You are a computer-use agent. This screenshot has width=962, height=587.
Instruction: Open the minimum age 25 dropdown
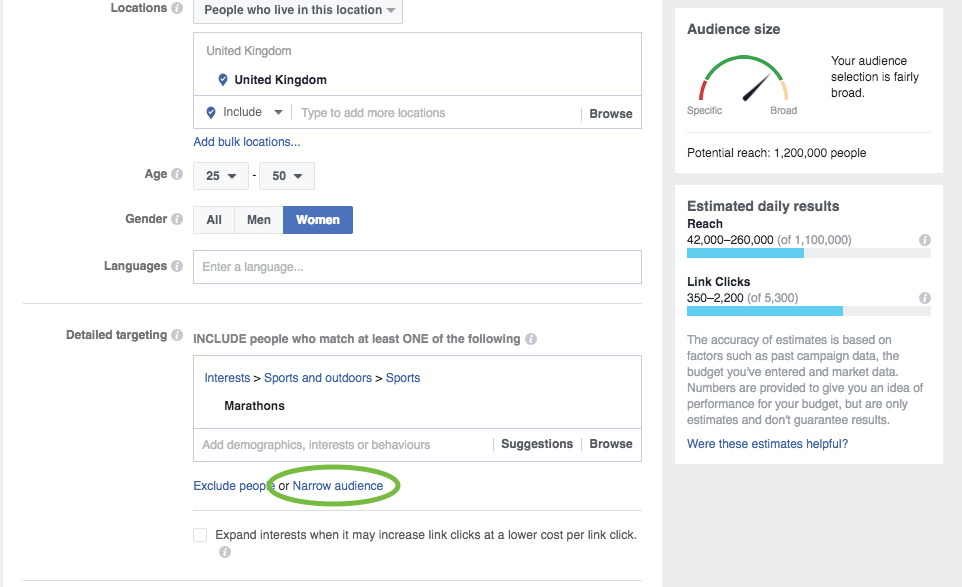pos(221,176)
